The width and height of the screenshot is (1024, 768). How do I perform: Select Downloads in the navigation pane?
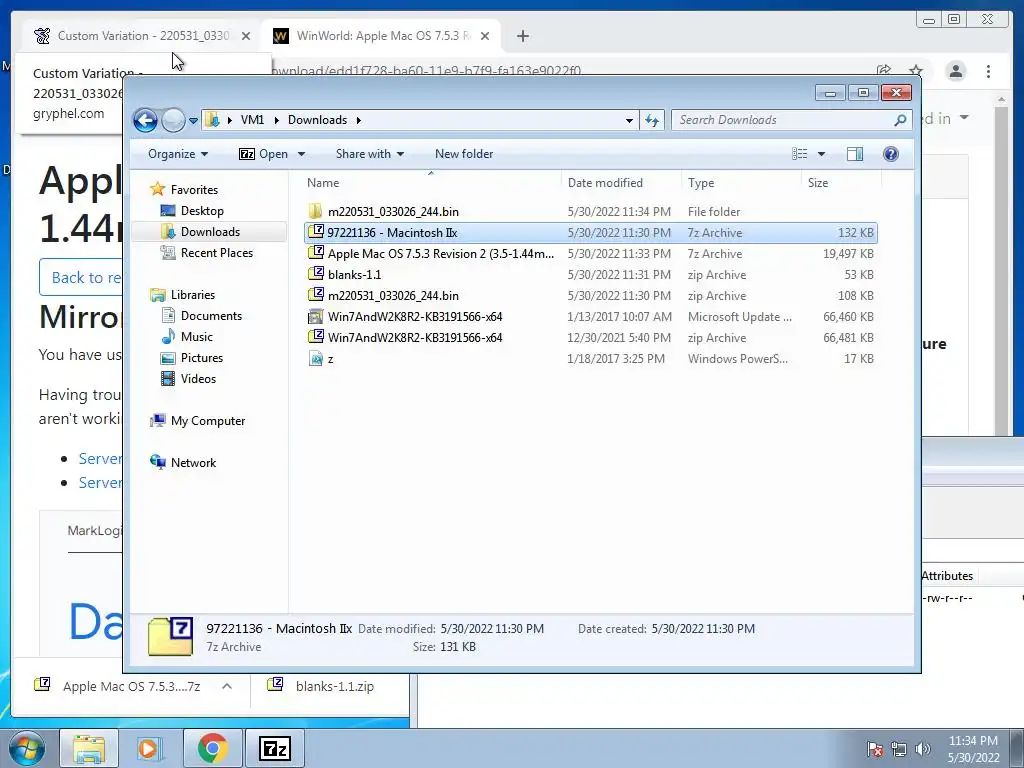(210, 232)
